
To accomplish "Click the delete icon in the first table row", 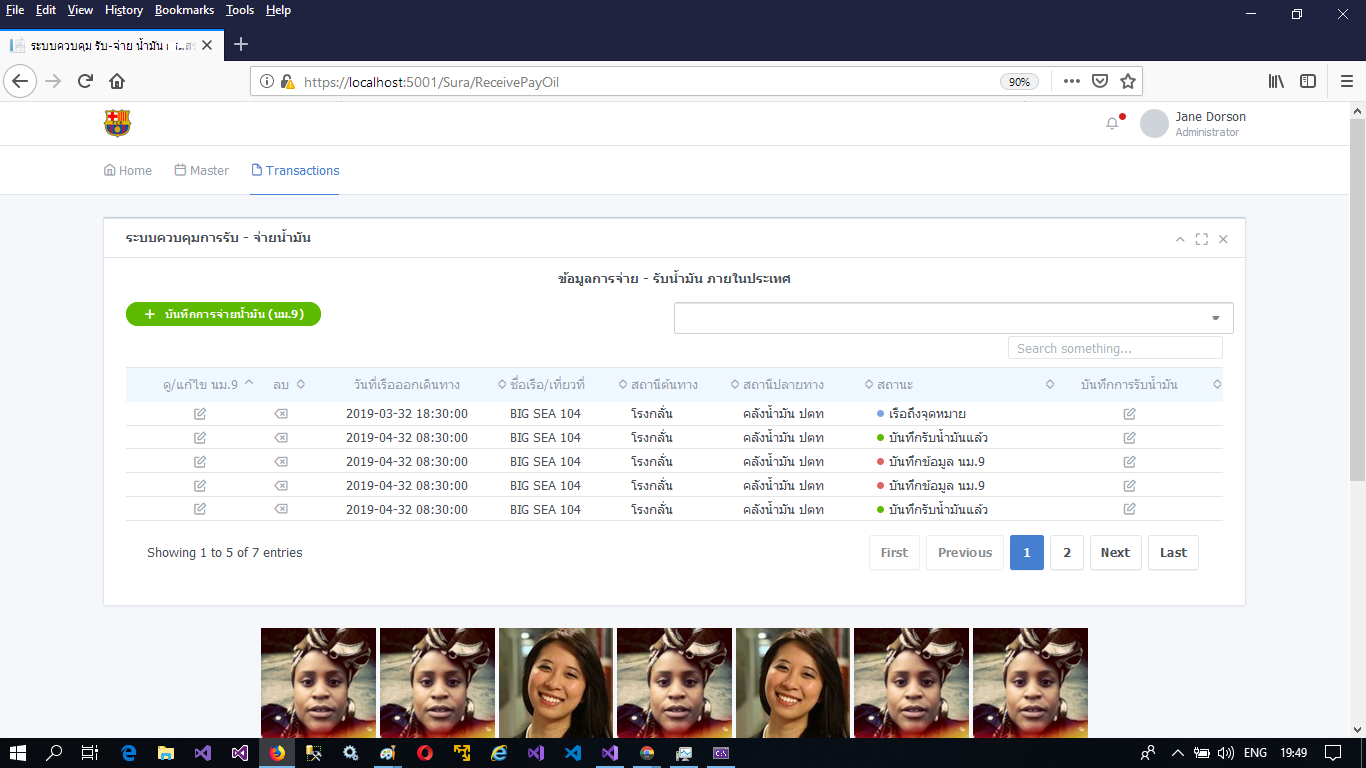I will point(281,414).
